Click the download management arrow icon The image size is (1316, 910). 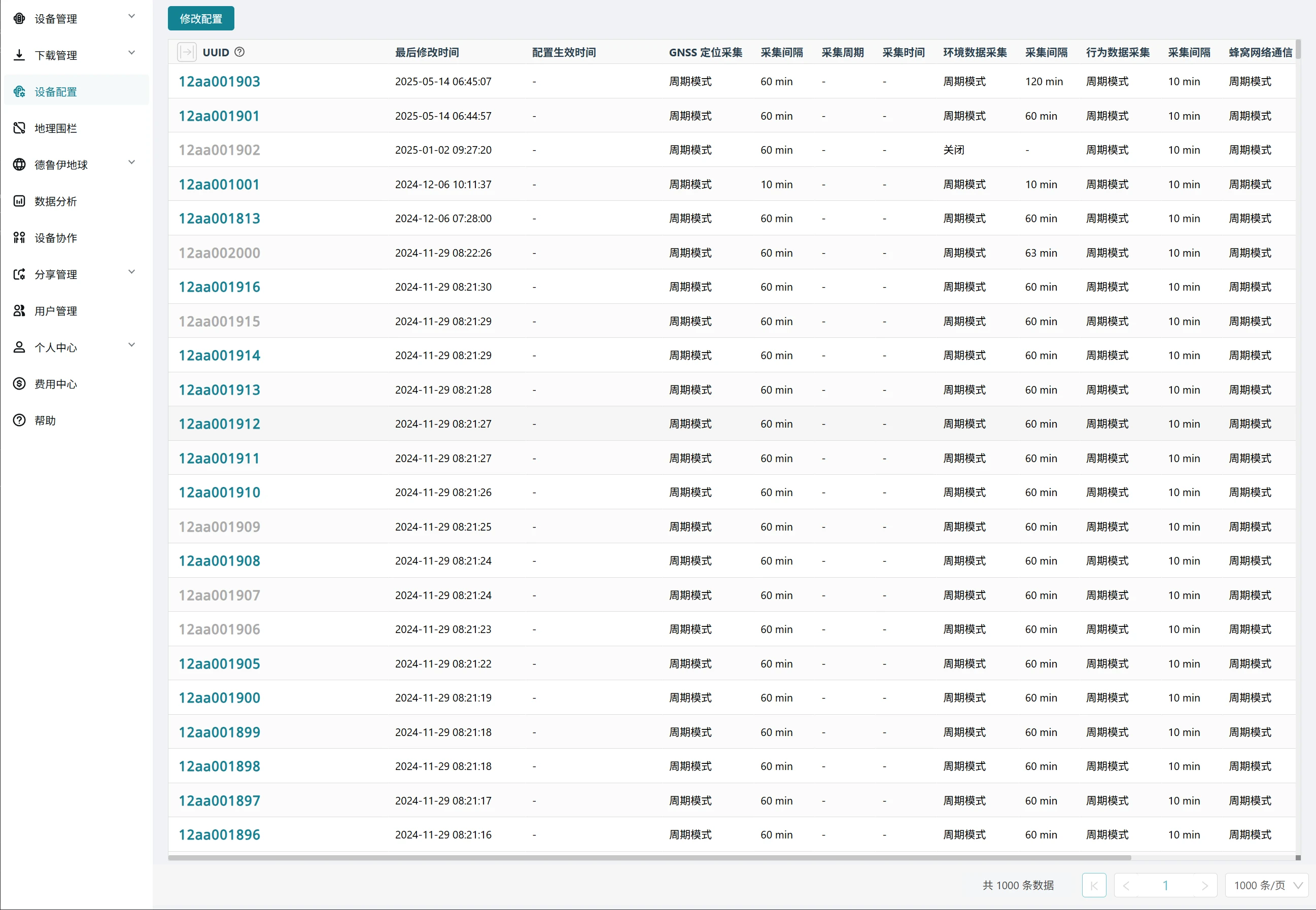click(19, 55)
